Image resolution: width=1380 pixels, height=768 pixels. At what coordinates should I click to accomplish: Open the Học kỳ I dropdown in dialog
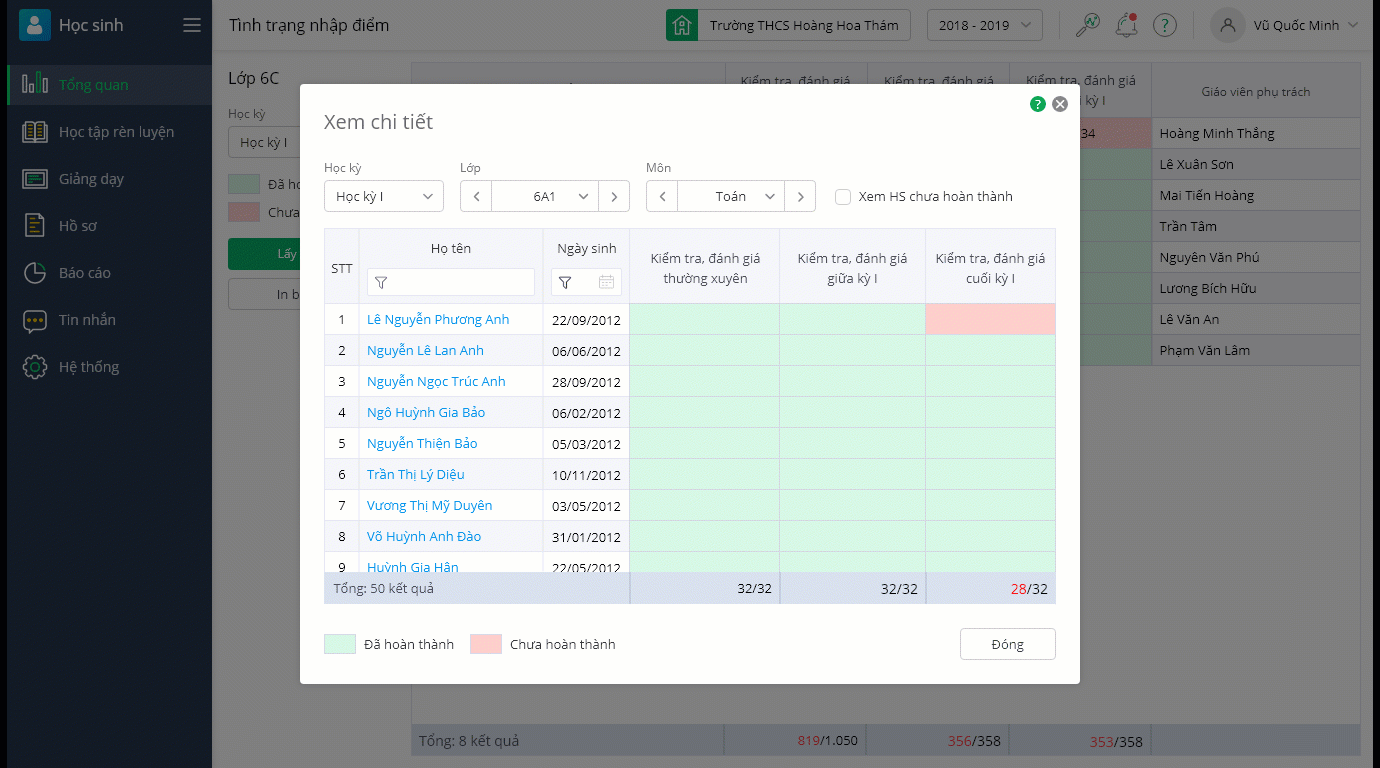pos(384,197)
